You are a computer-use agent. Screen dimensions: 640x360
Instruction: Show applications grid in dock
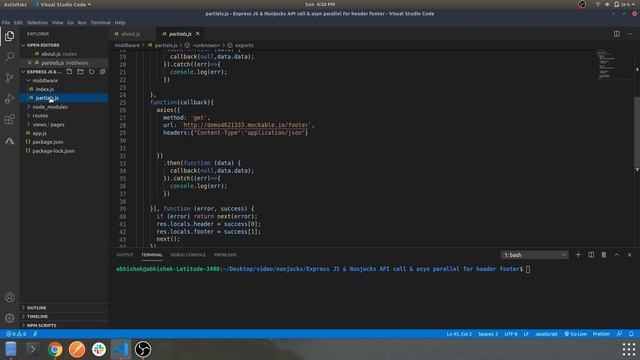pos(629,349)
